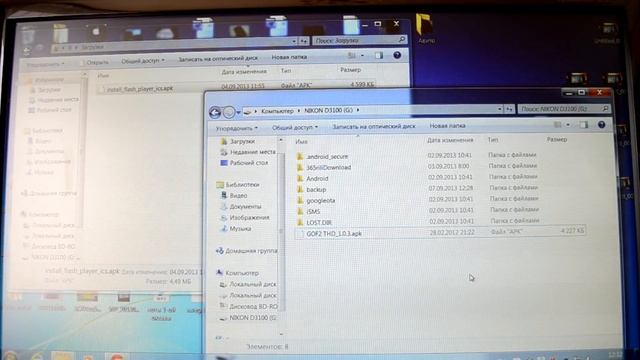
Task: Change view icon in NIKON D3100 window toolbar
Action: point(558,125)
